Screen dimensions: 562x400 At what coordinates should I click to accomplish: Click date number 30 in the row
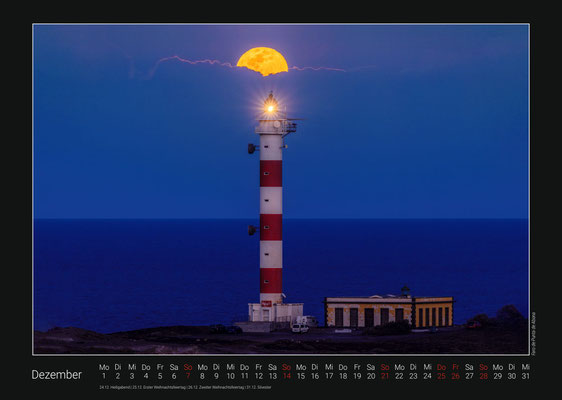tap(511, 376)
